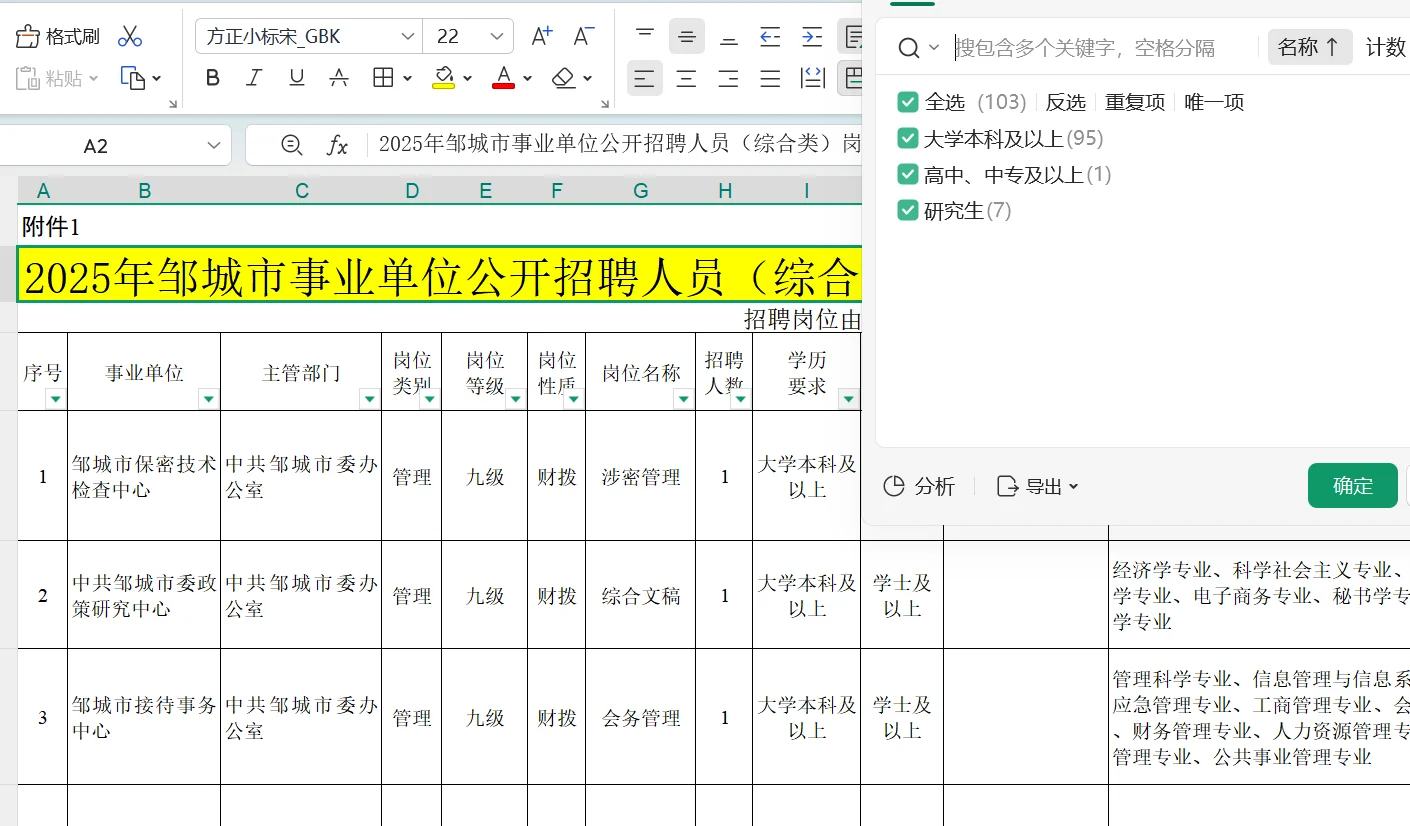Viewport: 1410px width, 826px height.
Task: Increase font size with A+ icon
Action: [x=541, y=37]
